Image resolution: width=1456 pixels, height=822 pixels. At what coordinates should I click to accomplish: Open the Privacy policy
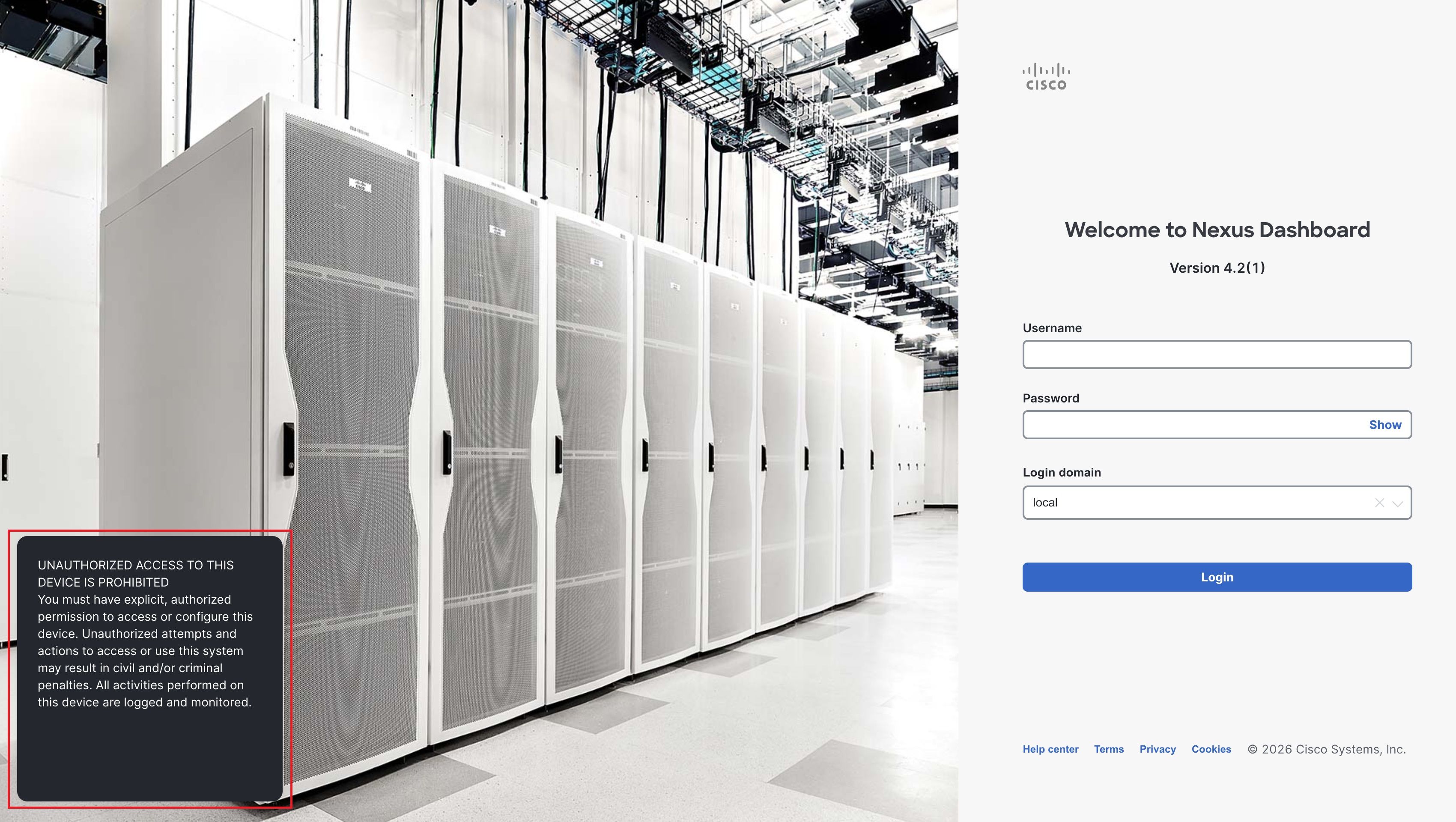click(1157, 748)
